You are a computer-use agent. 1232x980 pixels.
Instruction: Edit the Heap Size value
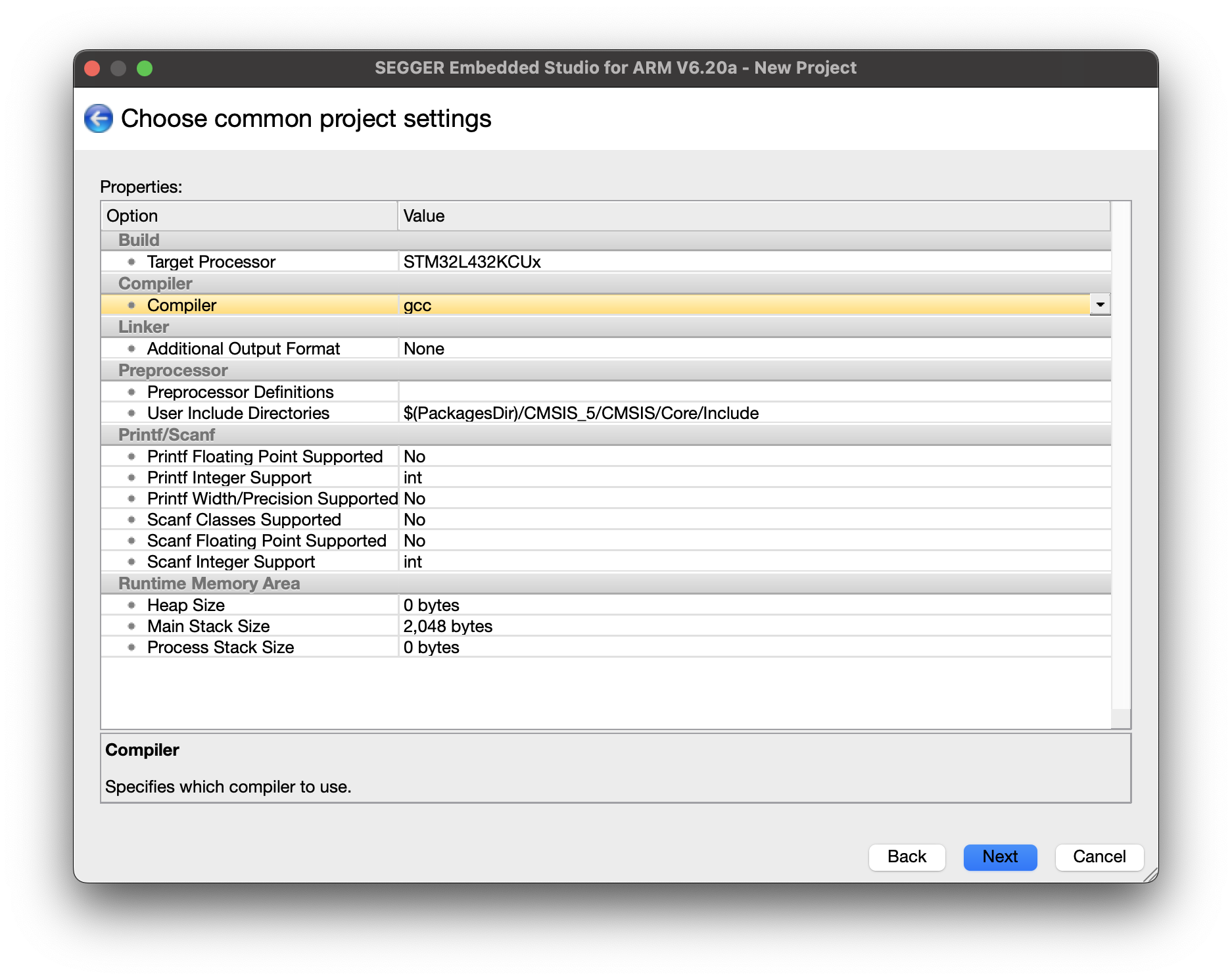click(754, 605)
